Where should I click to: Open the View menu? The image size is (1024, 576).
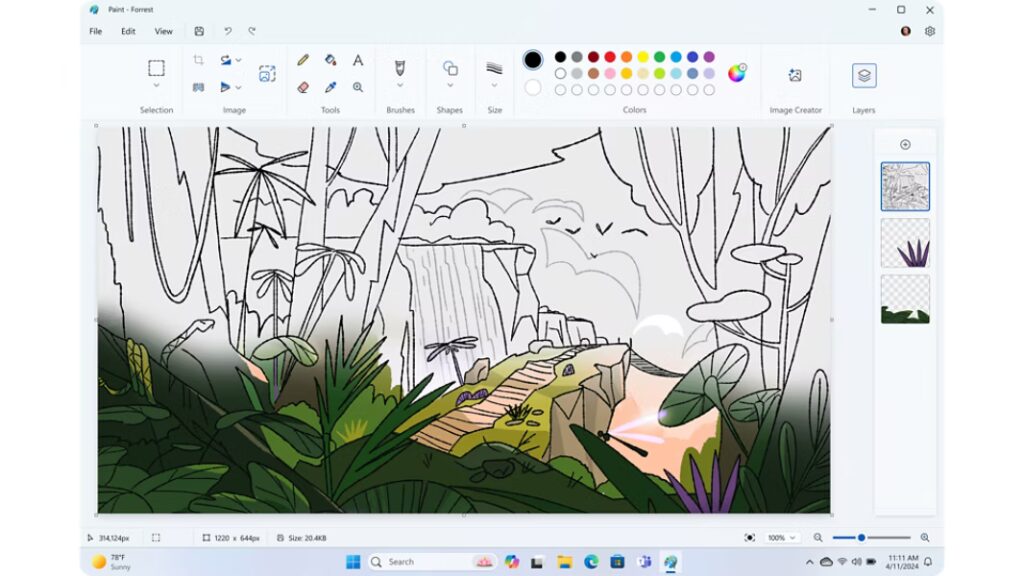pos(163,31)
